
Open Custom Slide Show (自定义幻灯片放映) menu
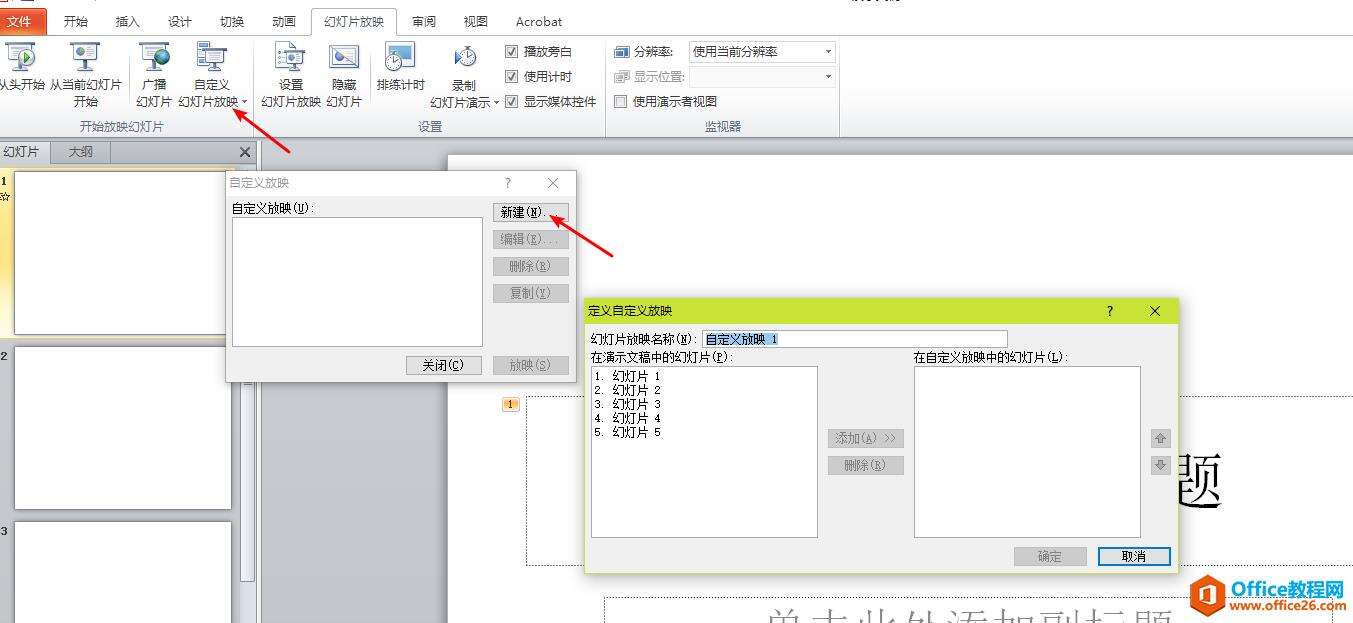[211, 75]
